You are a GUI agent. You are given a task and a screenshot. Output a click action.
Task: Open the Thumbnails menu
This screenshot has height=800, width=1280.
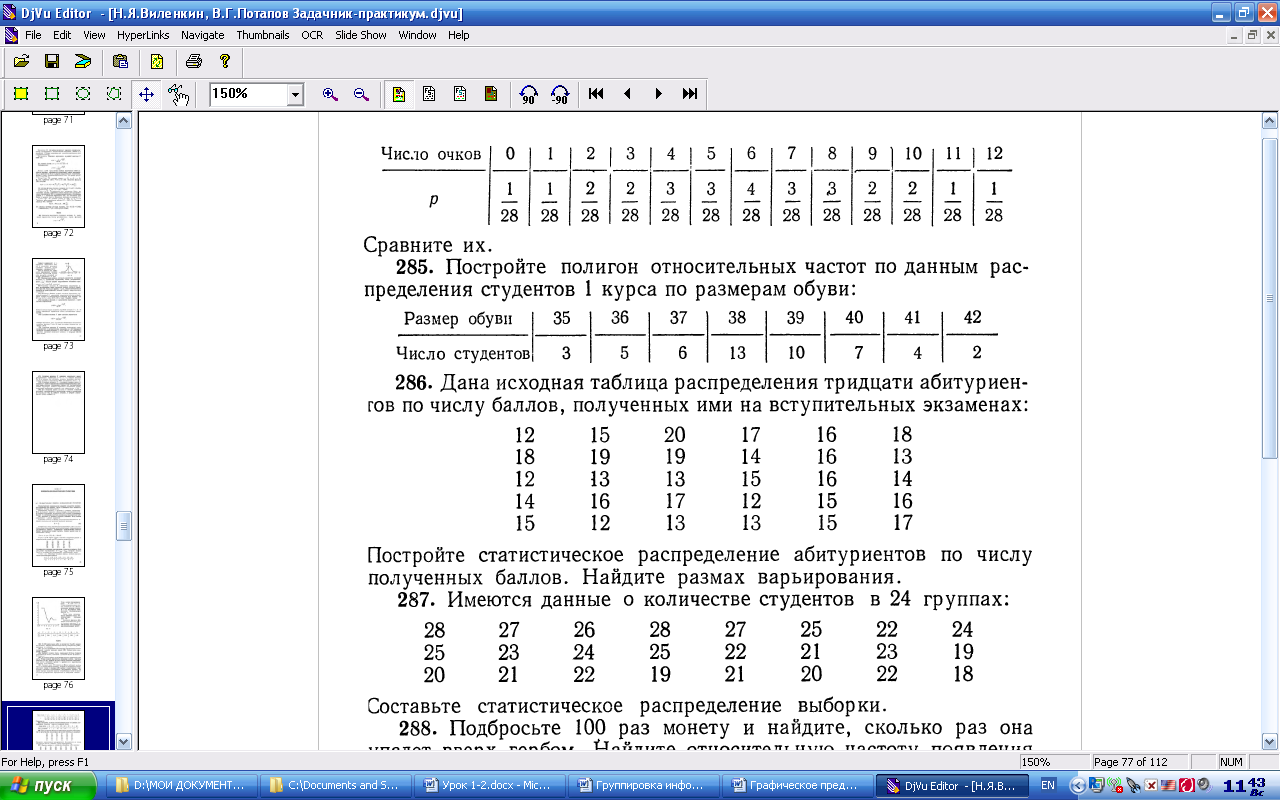point(262,35)
